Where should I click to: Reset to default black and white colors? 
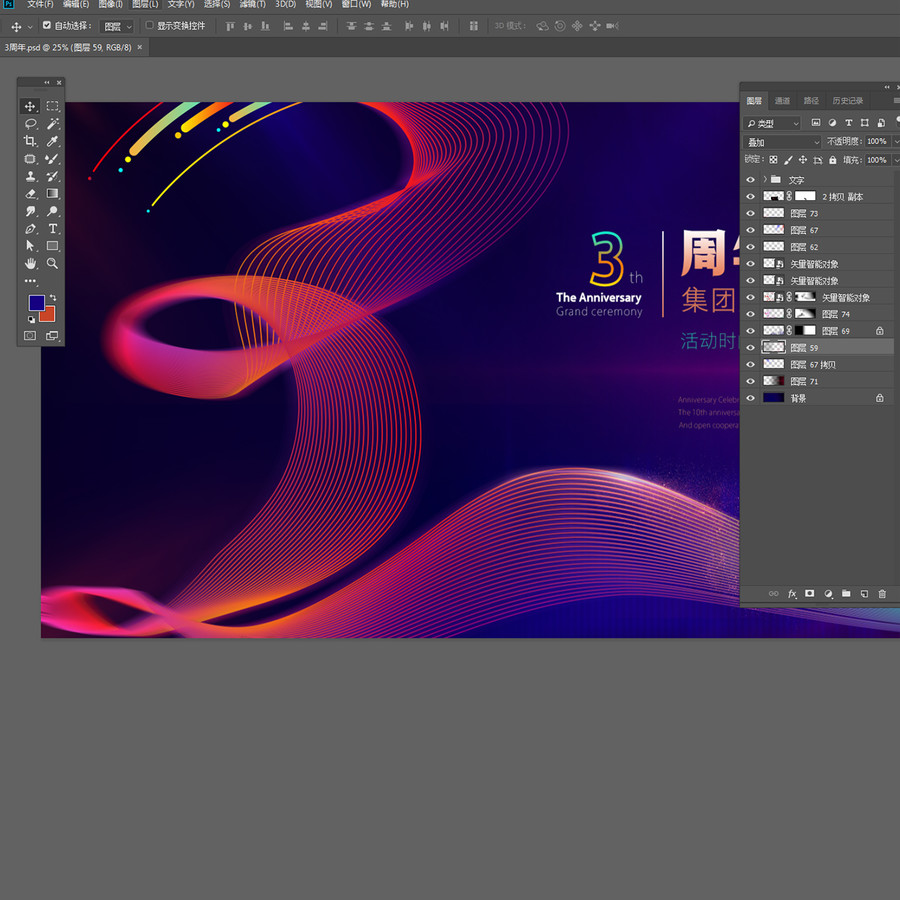31,319
